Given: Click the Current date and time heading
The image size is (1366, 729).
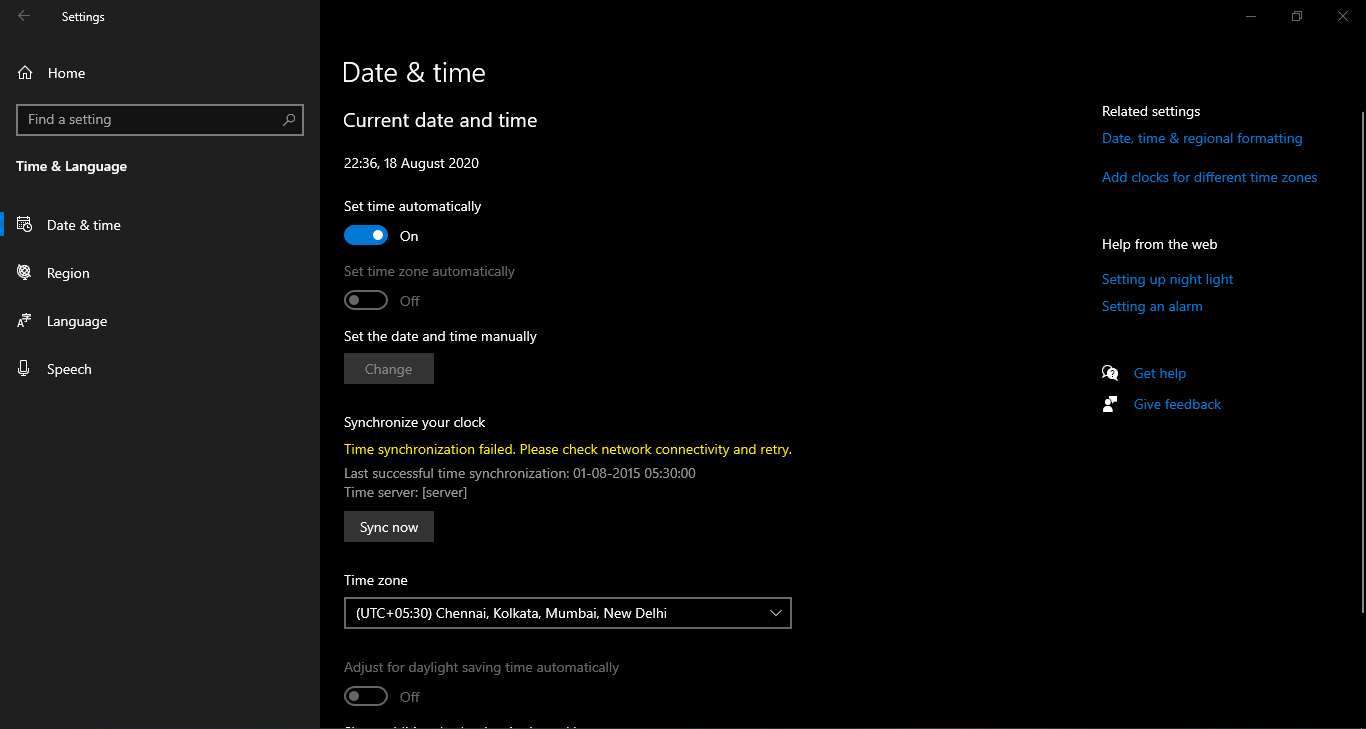Looking at the screenshot, I should [440, 120].
